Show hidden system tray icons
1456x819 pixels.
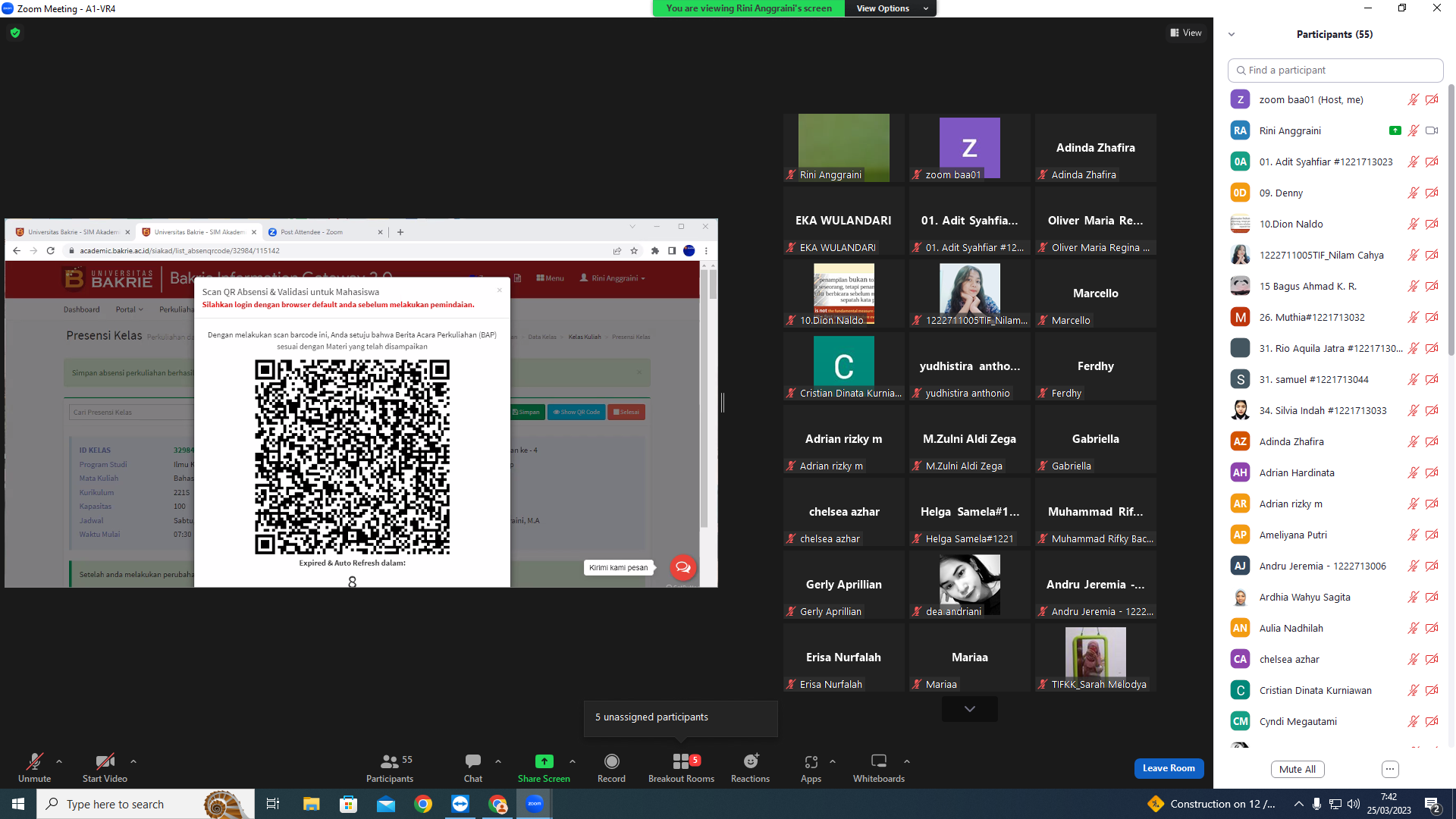click(x=1299, y=804)
